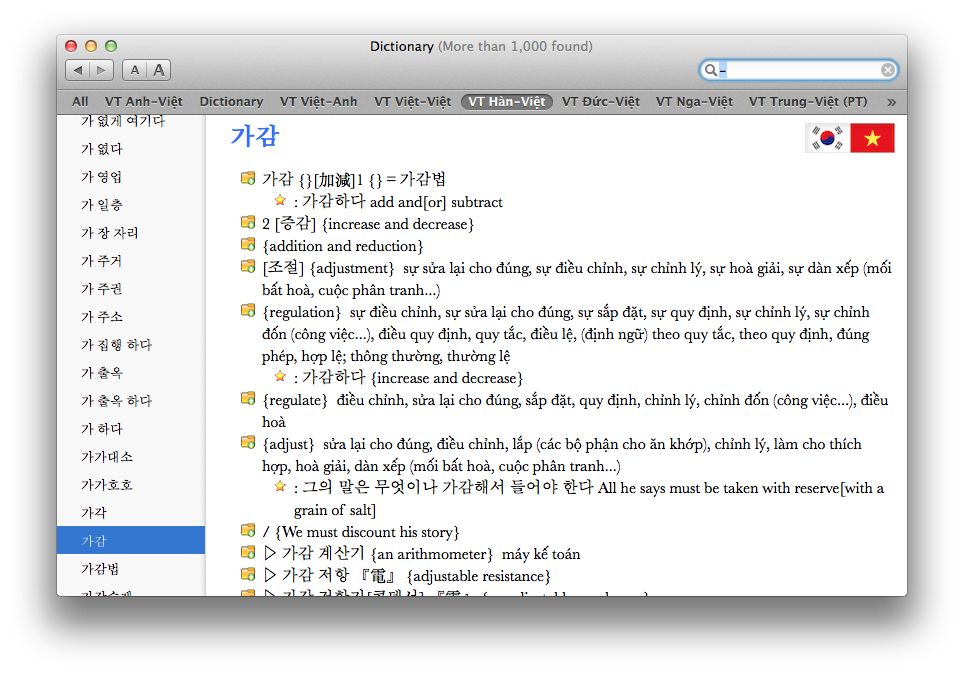
Task: Click bullet icon beside 2 [증감] line
Action: pyautogui.click(x=248, y=222)
